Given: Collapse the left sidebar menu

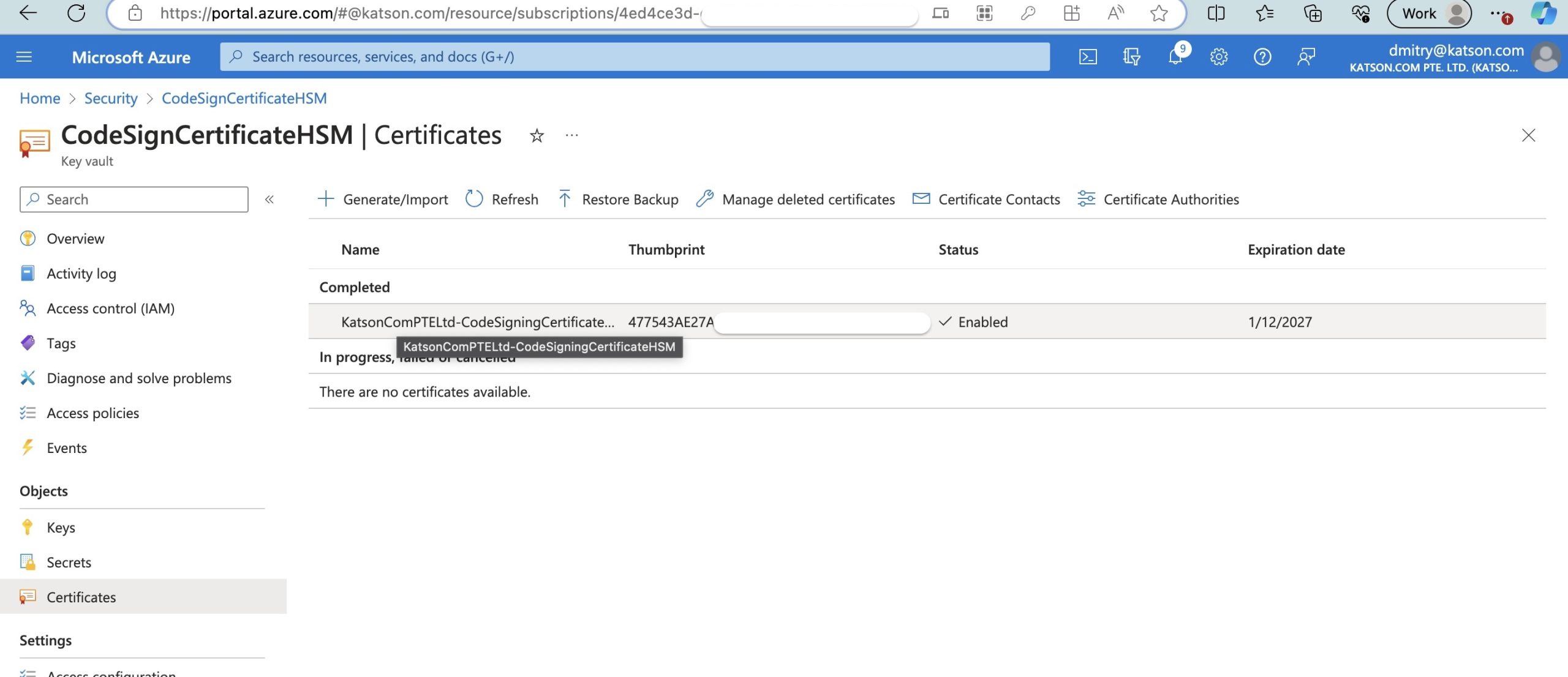Looking at the screenshot, I should click(269, 200).
